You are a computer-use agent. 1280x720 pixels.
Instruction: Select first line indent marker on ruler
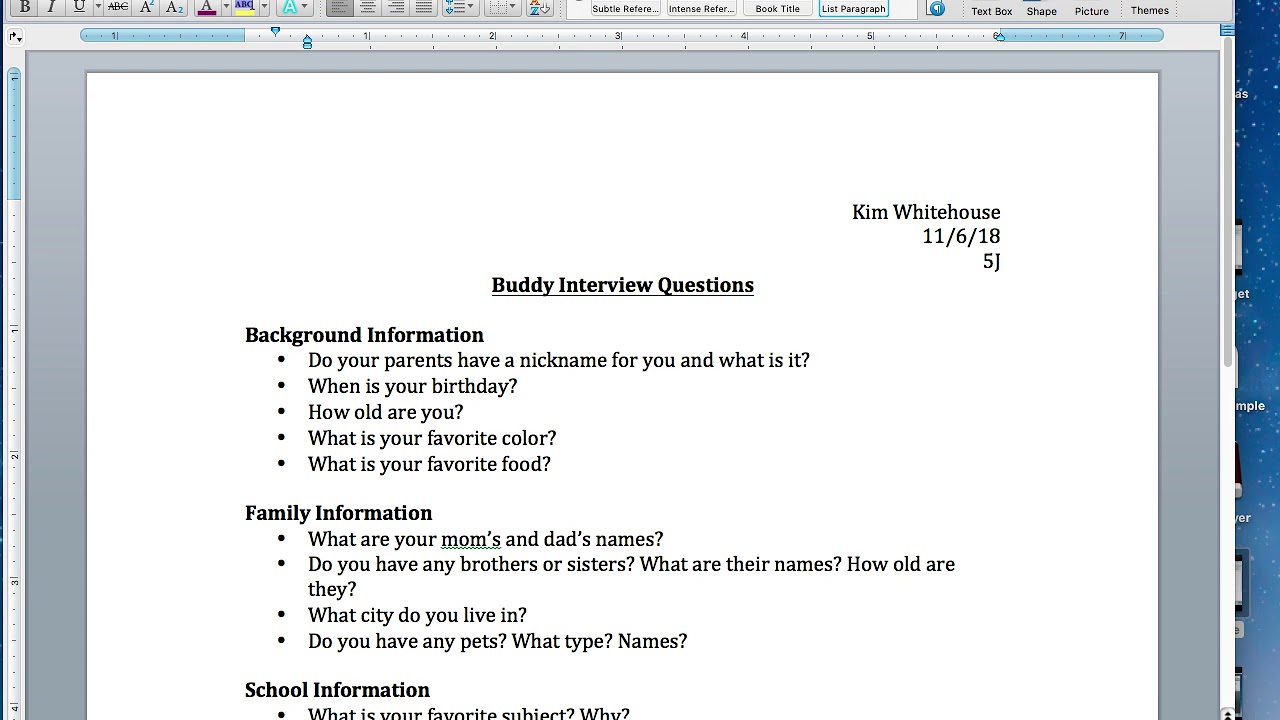(276, 32)
